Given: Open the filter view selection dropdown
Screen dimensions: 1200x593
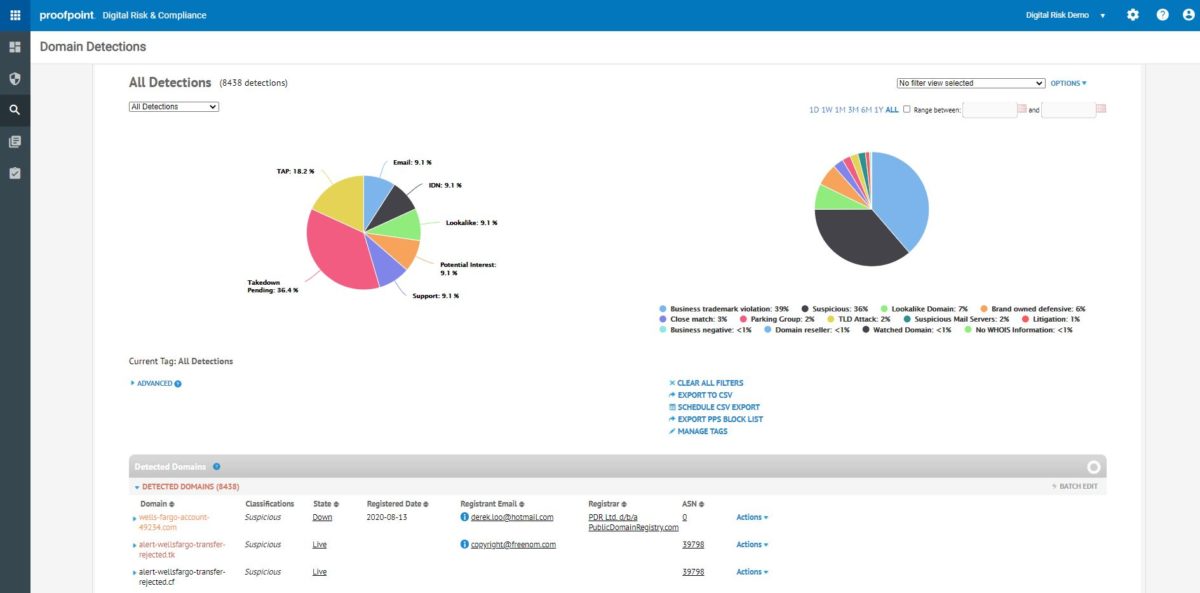Looking at the screenshot, I should [970, 83].
